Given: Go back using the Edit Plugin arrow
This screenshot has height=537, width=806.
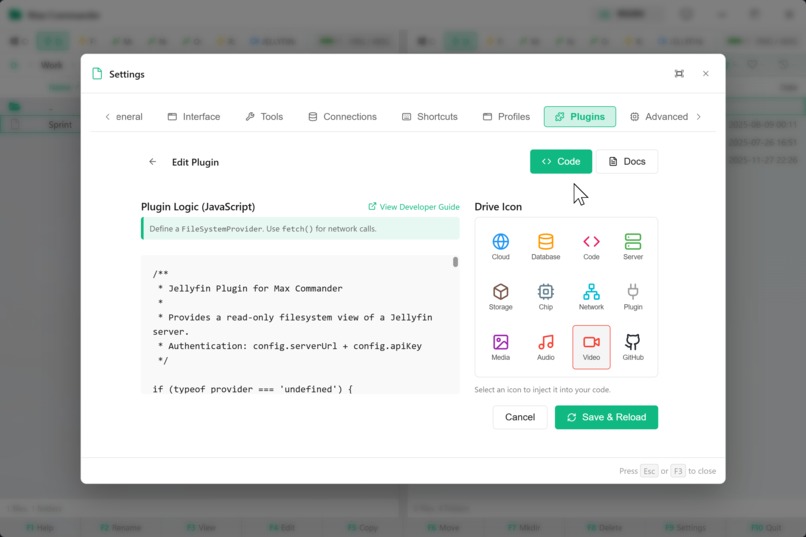Looking at the screenshot, I should coord(153,162).
